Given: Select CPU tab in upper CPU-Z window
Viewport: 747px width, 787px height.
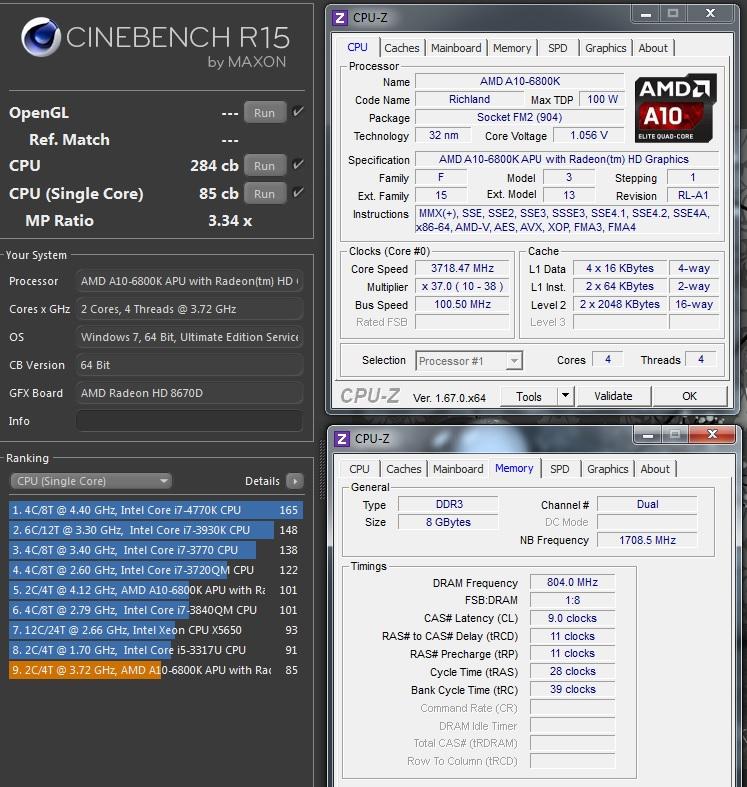Looking at the screenshot, I should (x=357, y=47).
